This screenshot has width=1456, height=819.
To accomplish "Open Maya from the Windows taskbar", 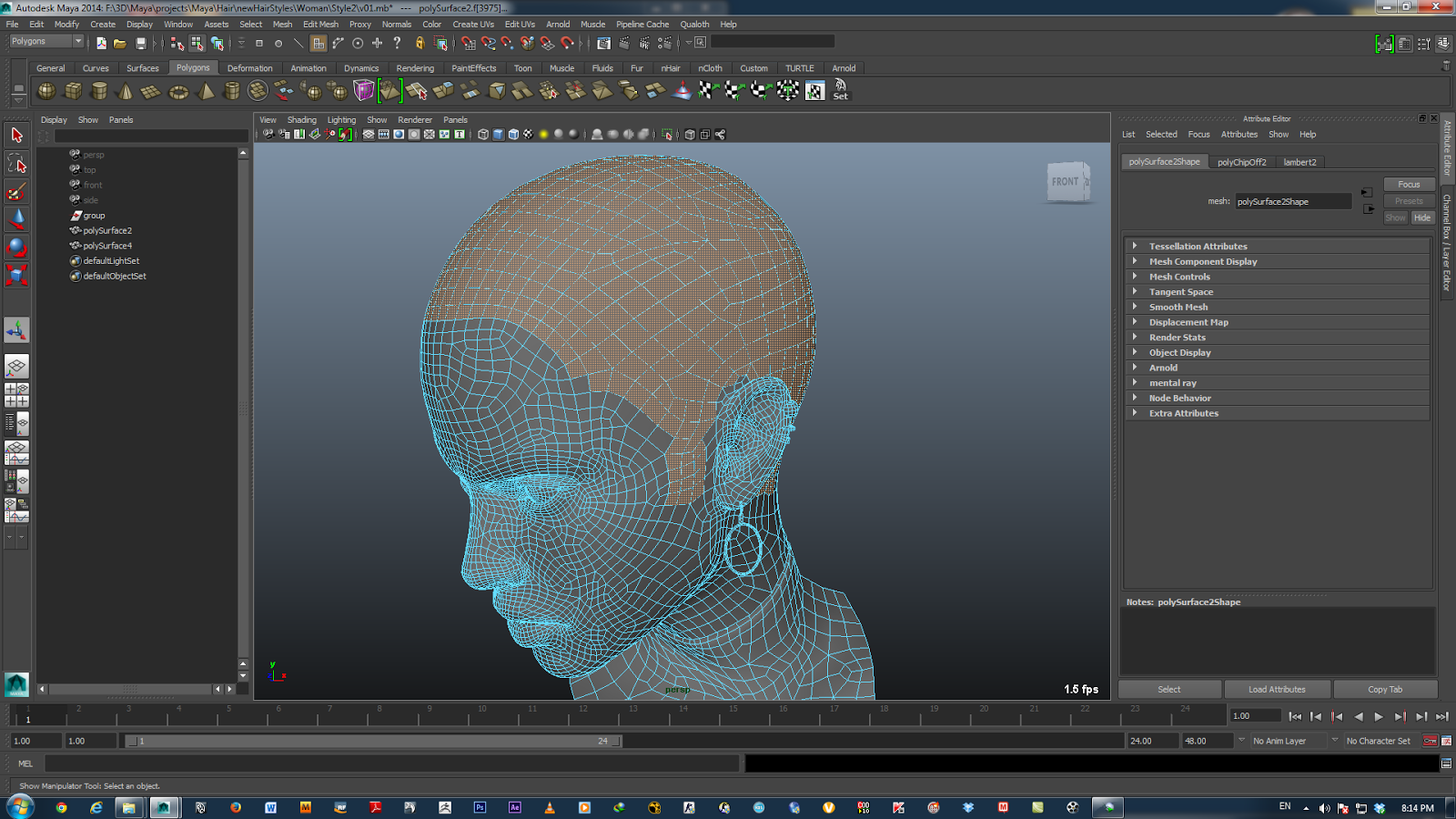I will (x=165, y=807).
